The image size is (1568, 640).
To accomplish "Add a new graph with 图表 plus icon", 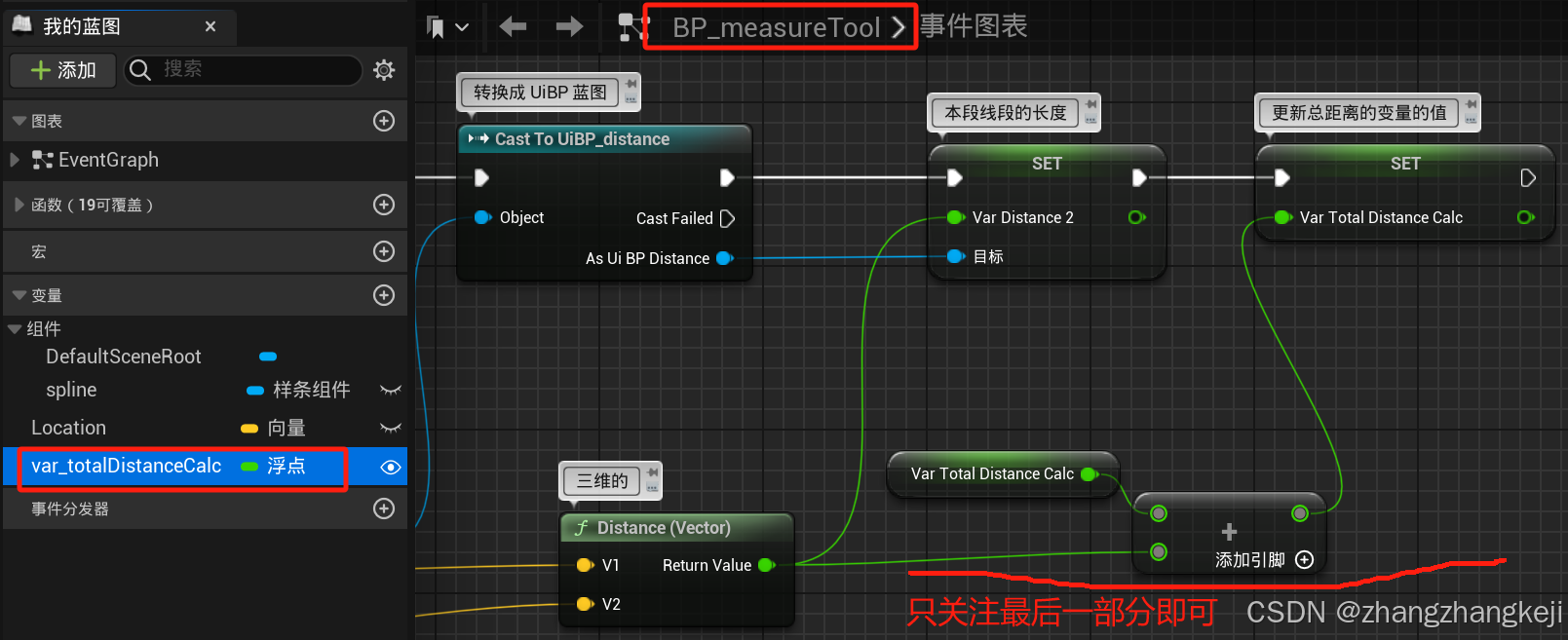I will [x=384, y=121].
